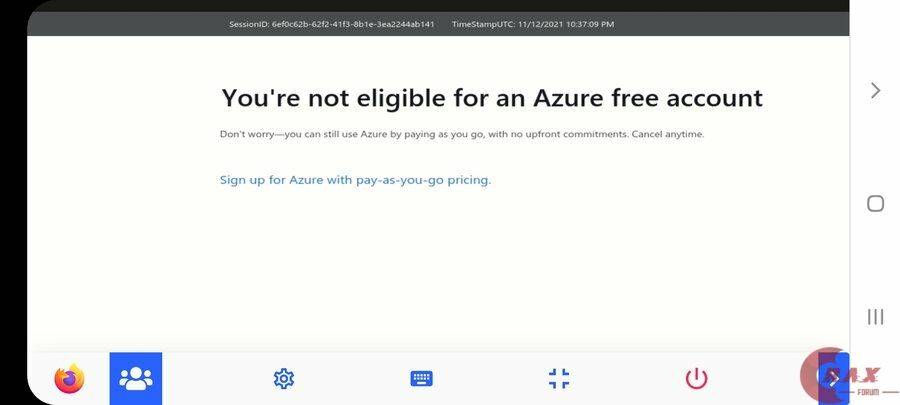
Task: Tap the Android back chevron
Action: point(875,90)
